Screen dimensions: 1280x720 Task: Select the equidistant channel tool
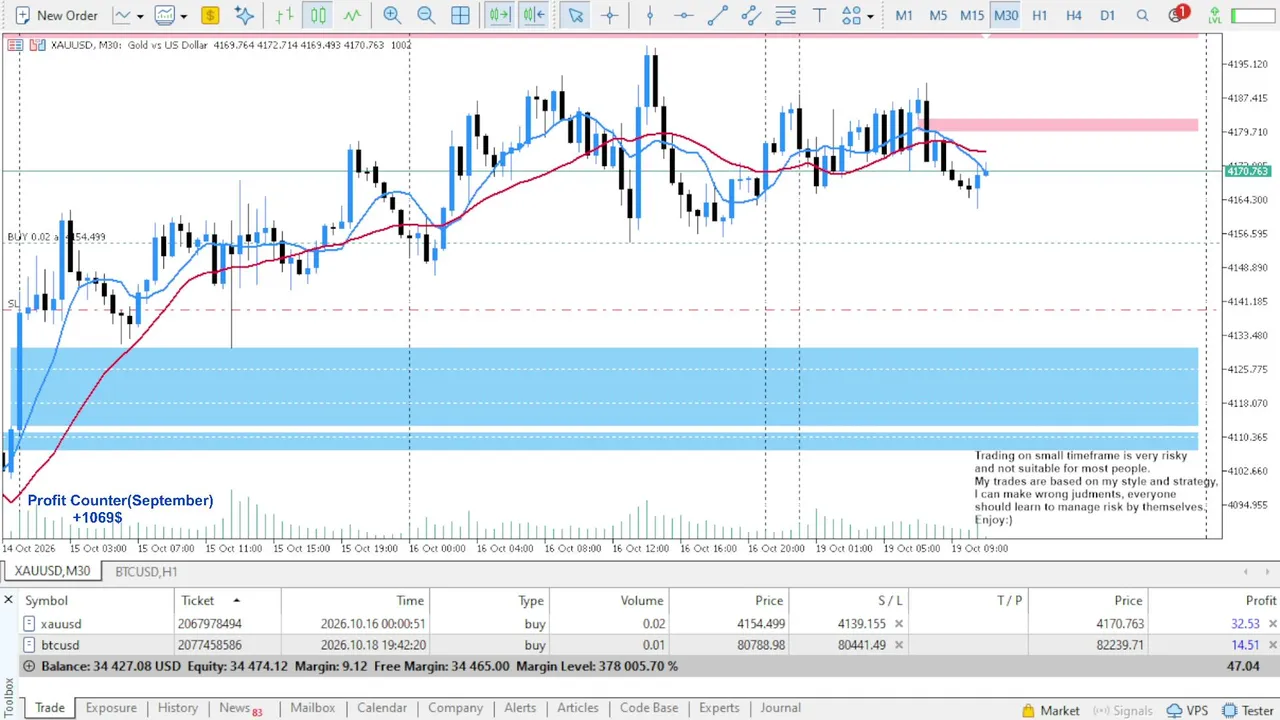coord(752,15)
